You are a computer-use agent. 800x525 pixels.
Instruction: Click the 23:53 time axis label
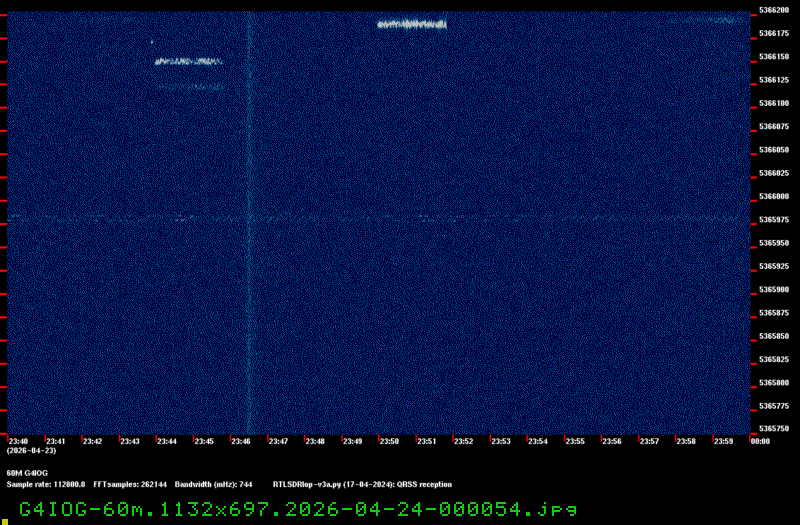point(501,441)
